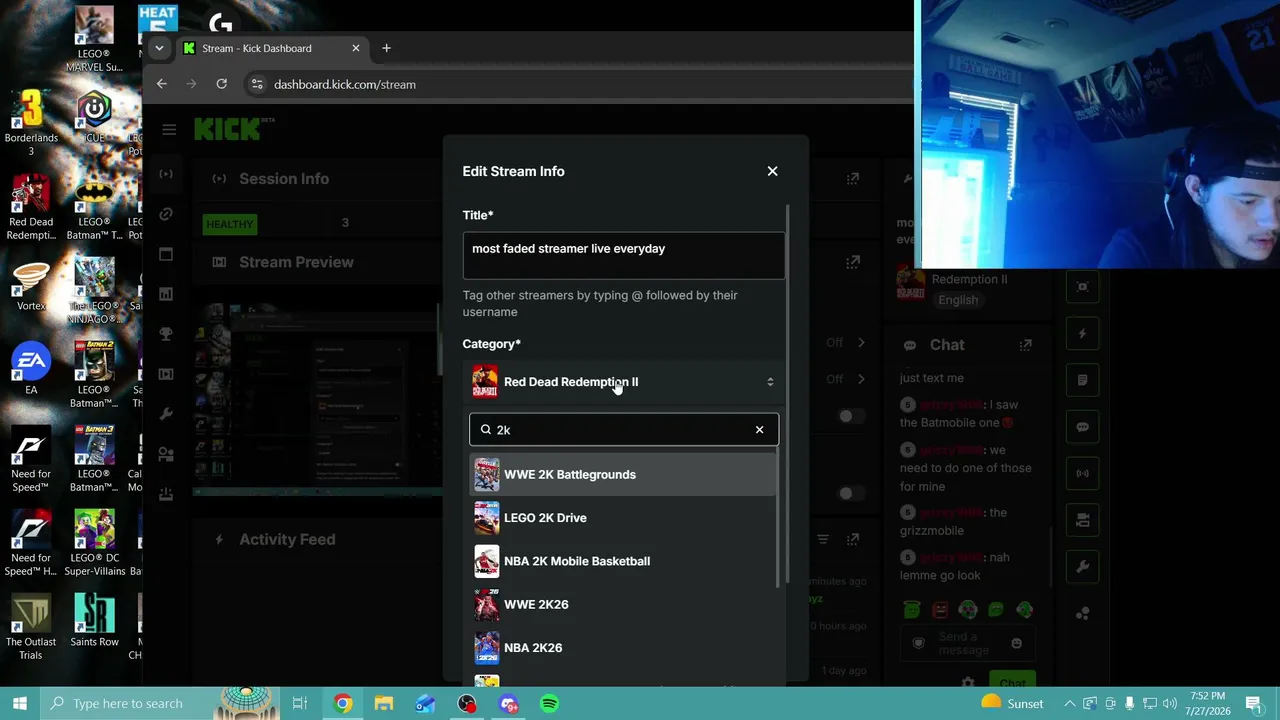This screenshot has height=720, width=1280.
Task: Click the browser address bar
Action: pos(580,84)
